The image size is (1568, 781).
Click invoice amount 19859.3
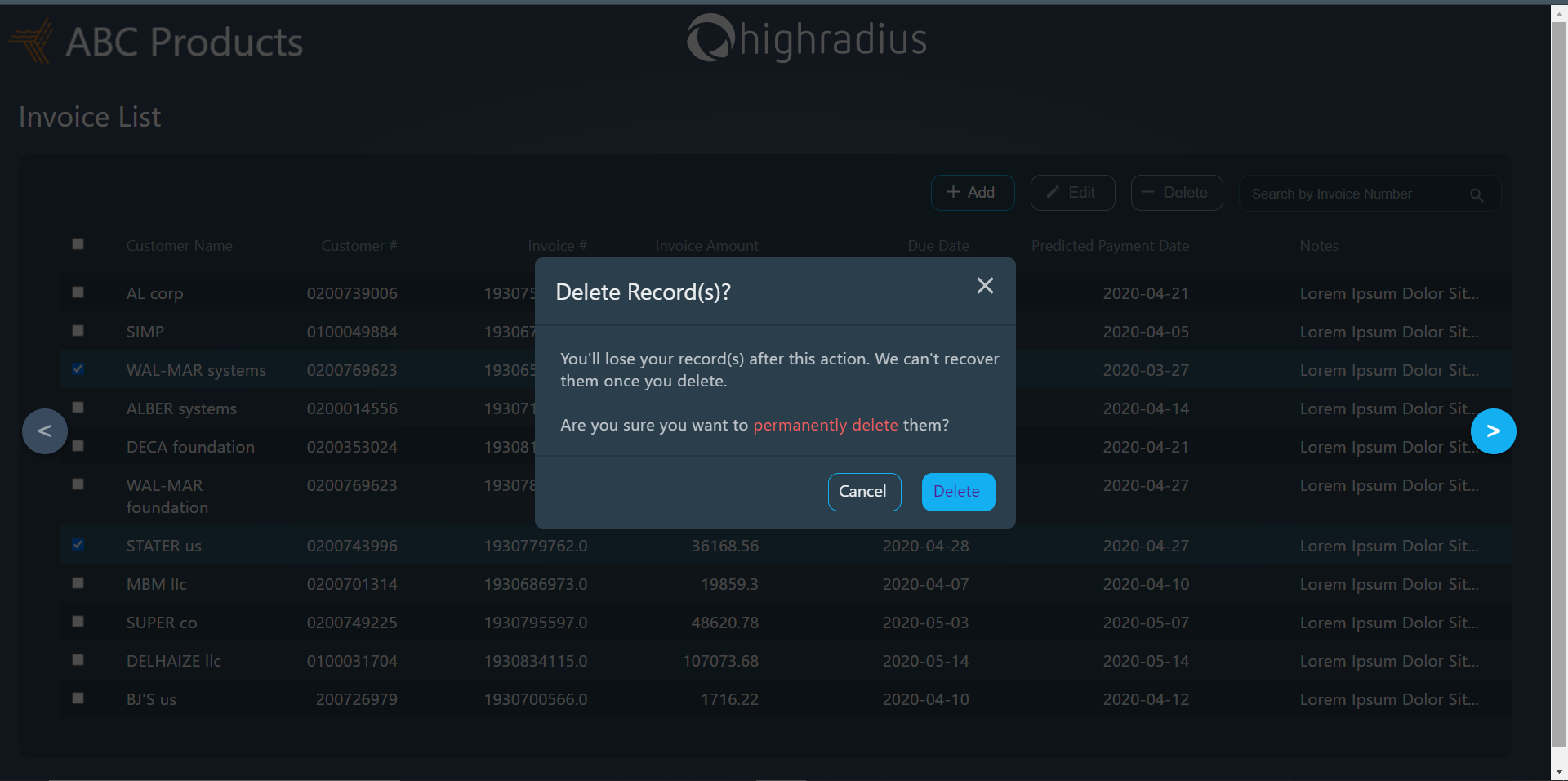[x=730, y=584]
